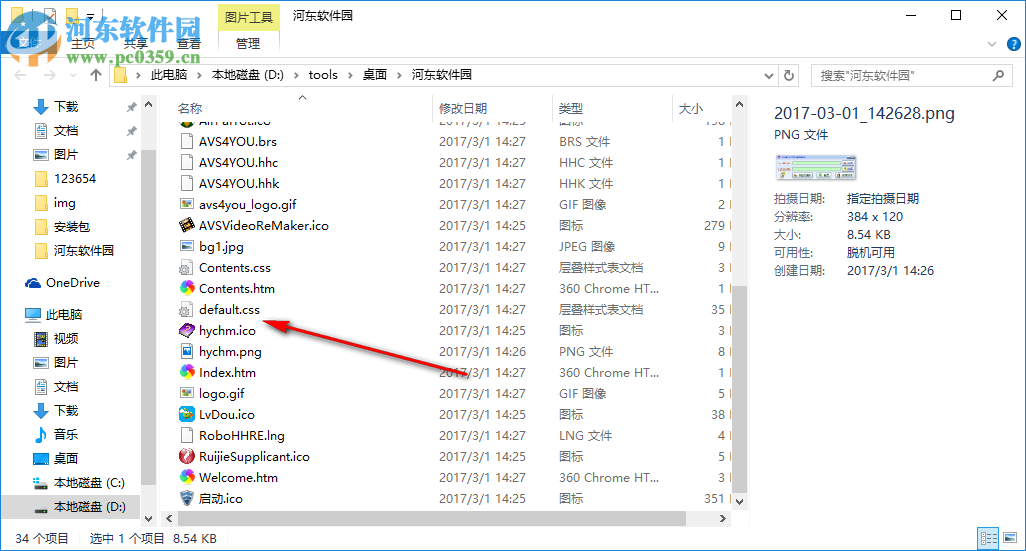Open the 共享 ribbon tab
This screenshot has height=551, width=1026.
(136, 44)
